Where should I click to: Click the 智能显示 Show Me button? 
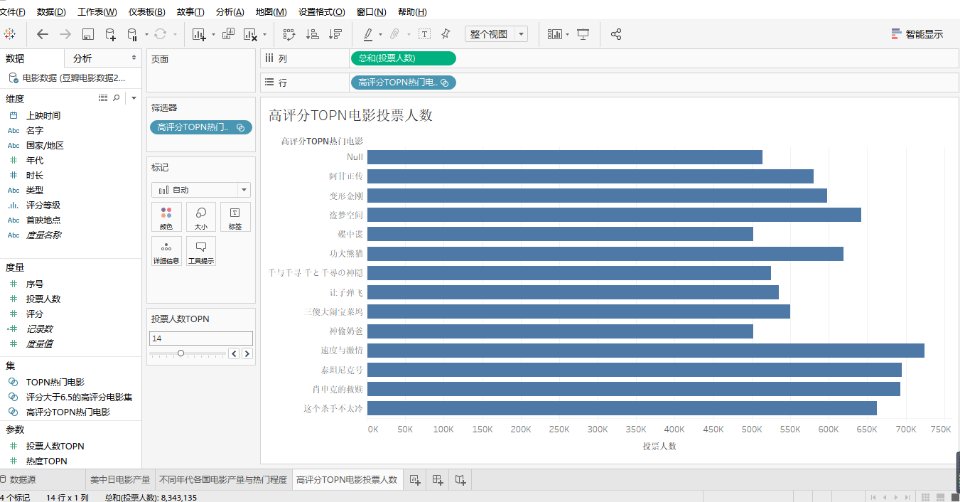916,34
